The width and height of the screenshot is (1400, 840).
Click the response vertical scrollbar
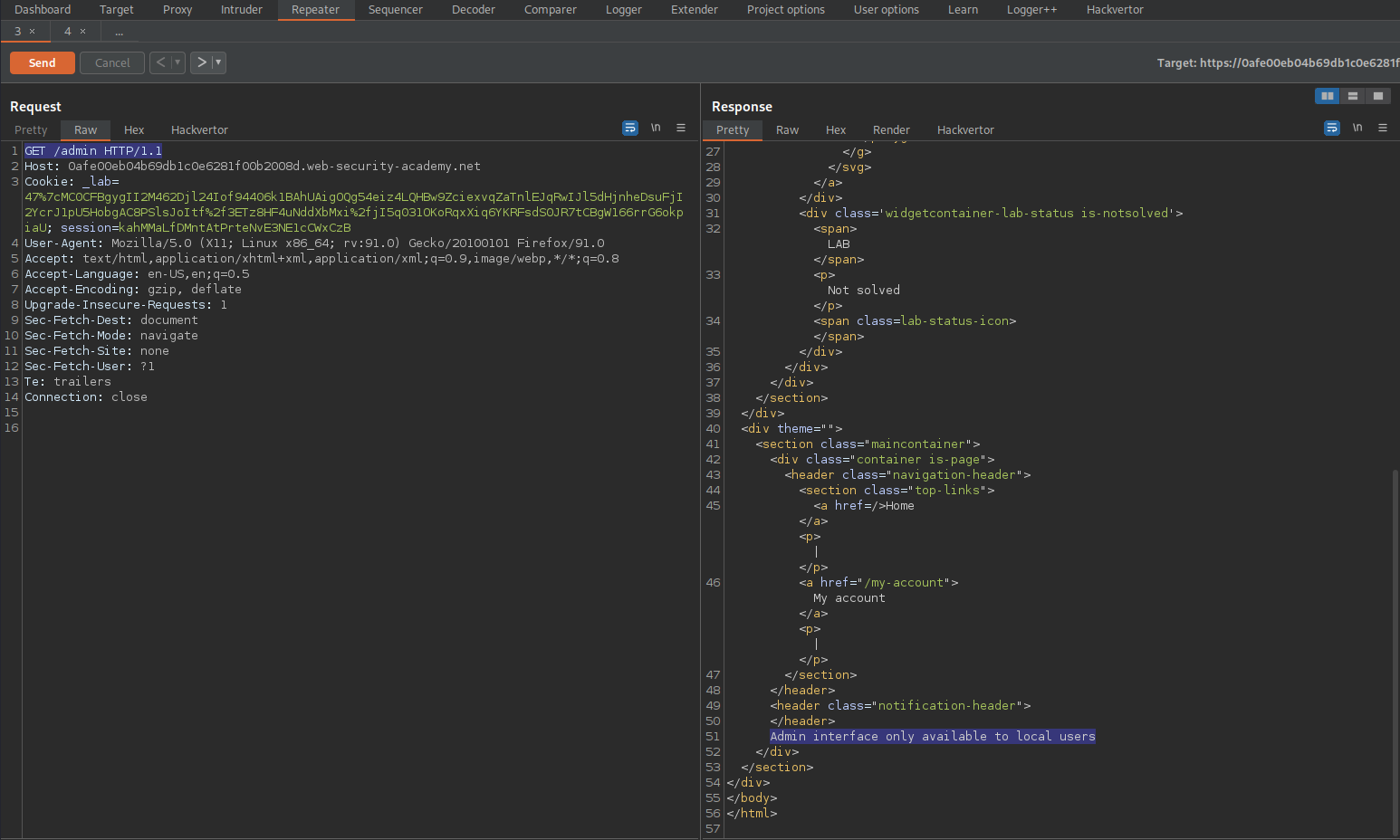pyautogui.click(x=1395, y=652)
